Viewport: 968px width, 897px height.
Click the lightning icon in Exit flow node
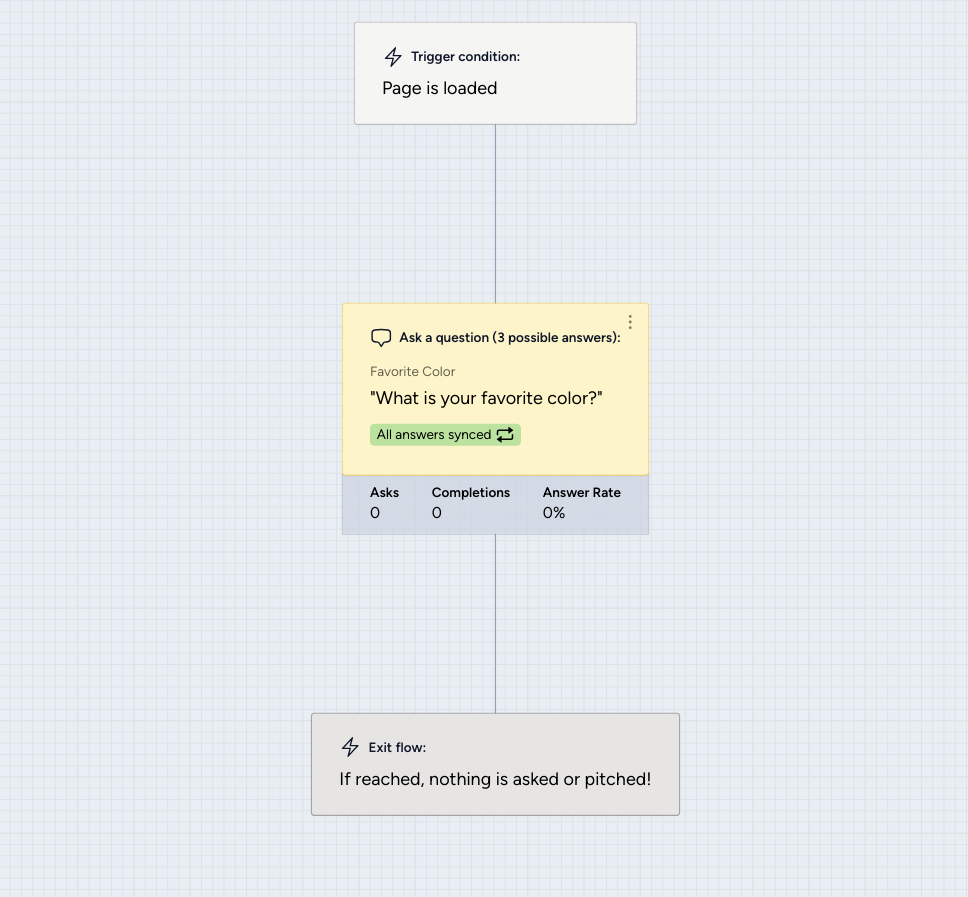pyautogui.click(x=350, y=747)
